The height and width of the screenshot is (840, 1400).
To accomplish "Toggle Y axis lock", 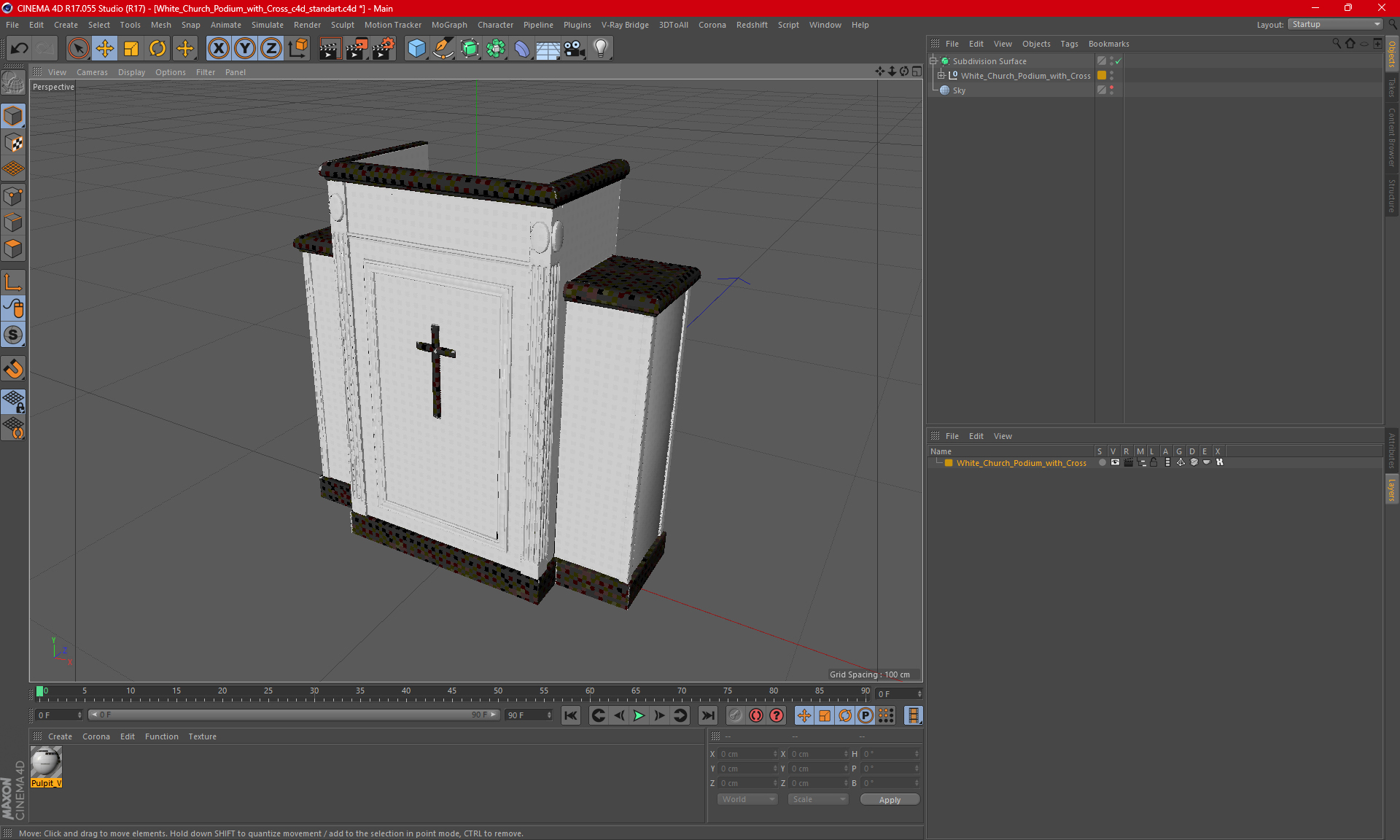I will [245, 49].
